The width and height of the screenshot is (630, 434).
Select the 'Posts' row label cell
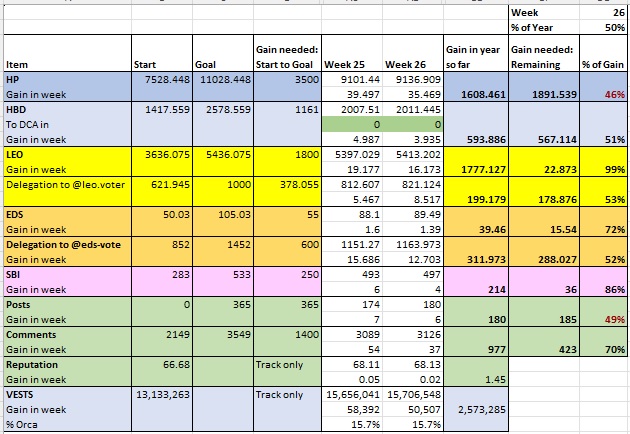pyautogui.click(x=68, y=305)
